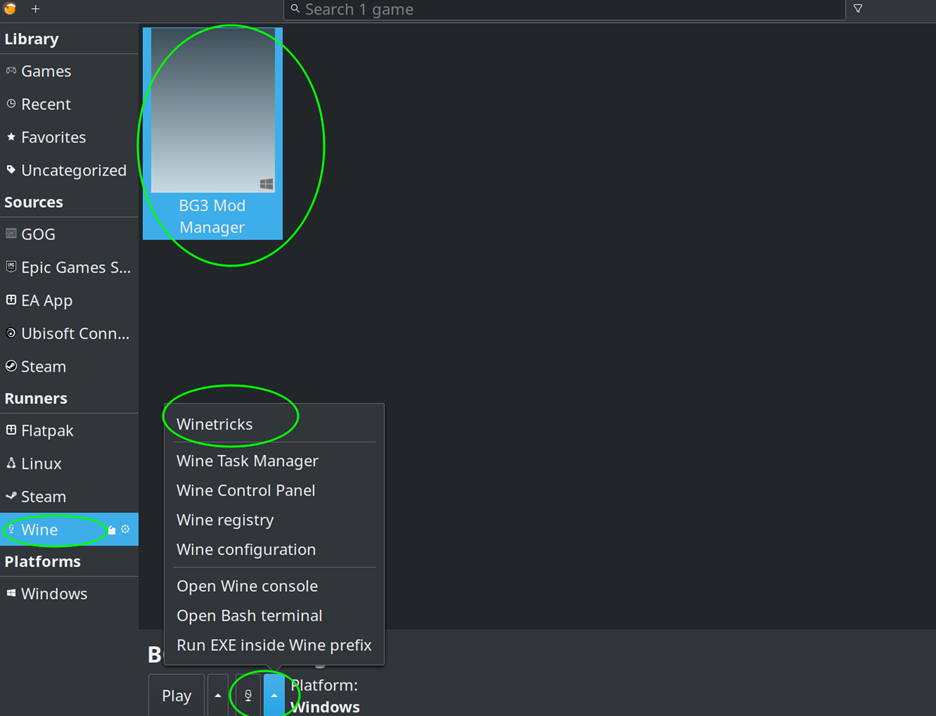Show Recent games

pos(69,104)
